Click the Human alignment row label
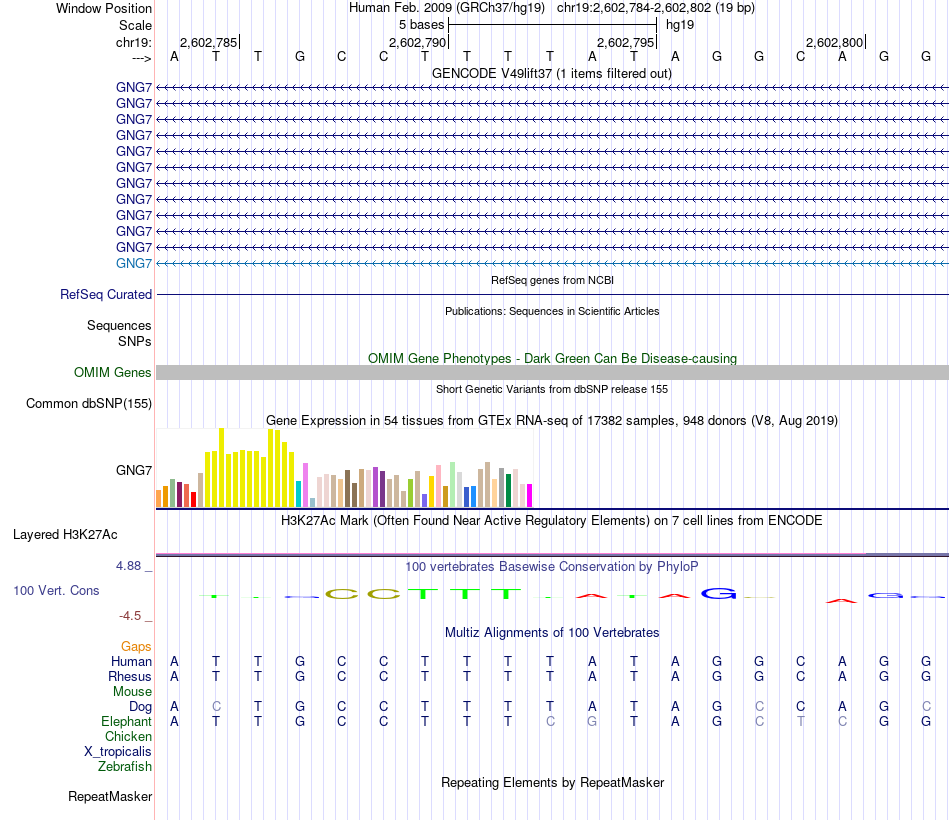This screenshot has height=820, width=950. [131, 661]
